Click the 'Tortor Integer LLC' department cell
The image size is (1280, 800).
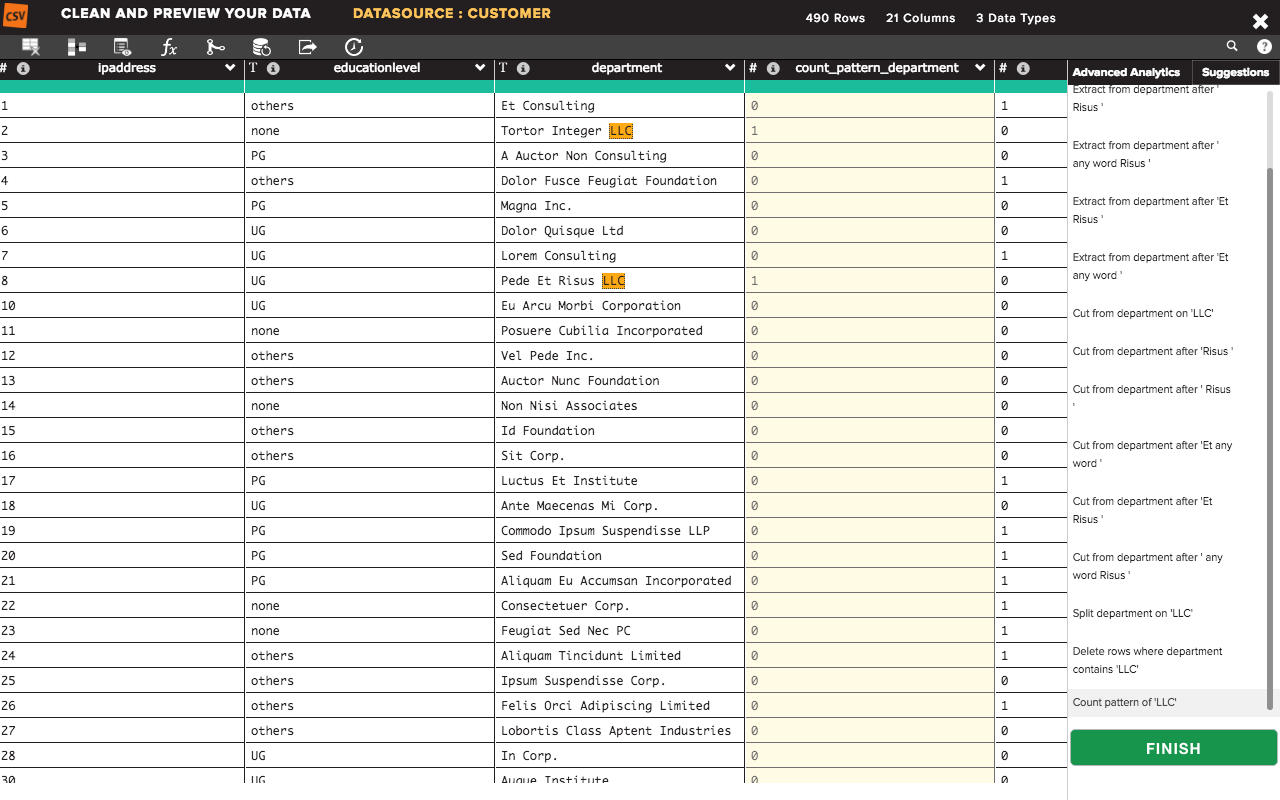[620, 131]
